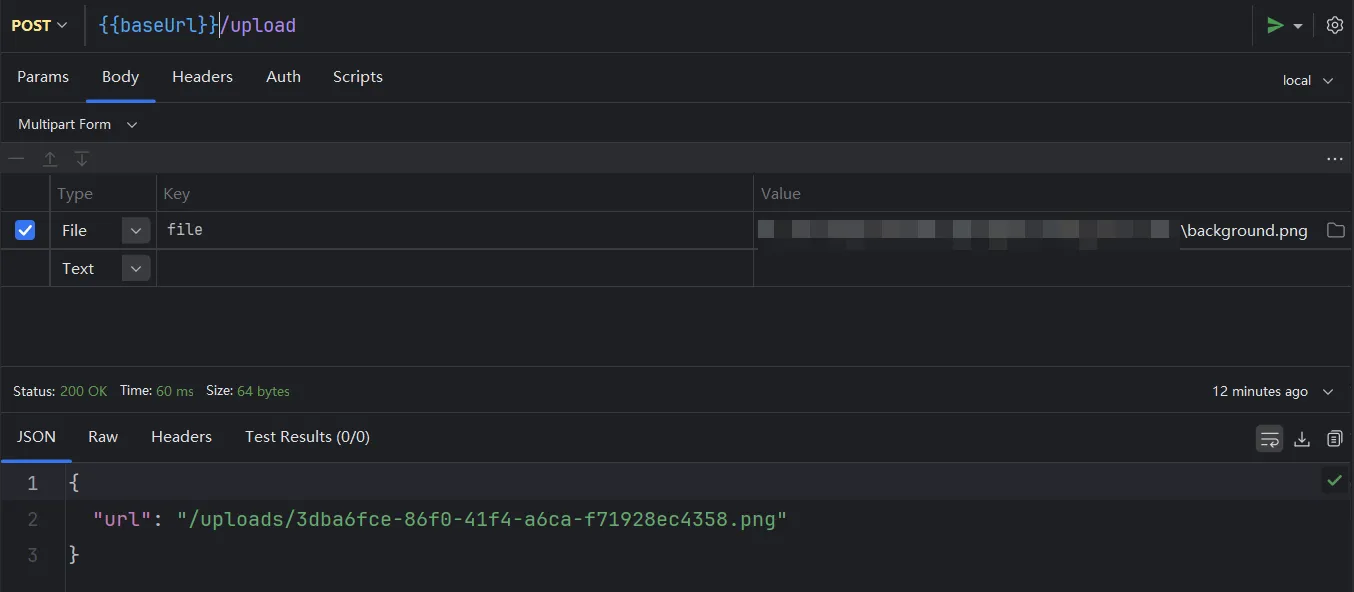The width and height of the screenshot is (1354, 592).
Task: Download the response body
Action: 1302,439
